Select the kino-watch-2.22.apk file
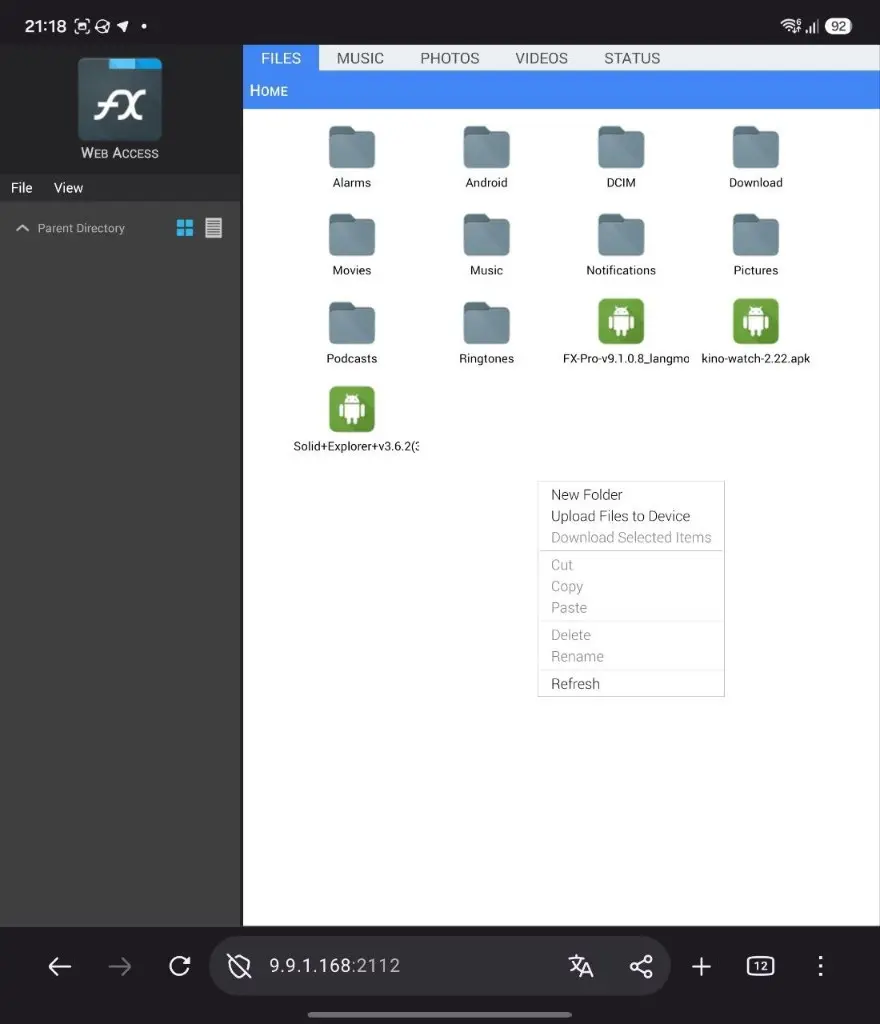 (755, 332)
